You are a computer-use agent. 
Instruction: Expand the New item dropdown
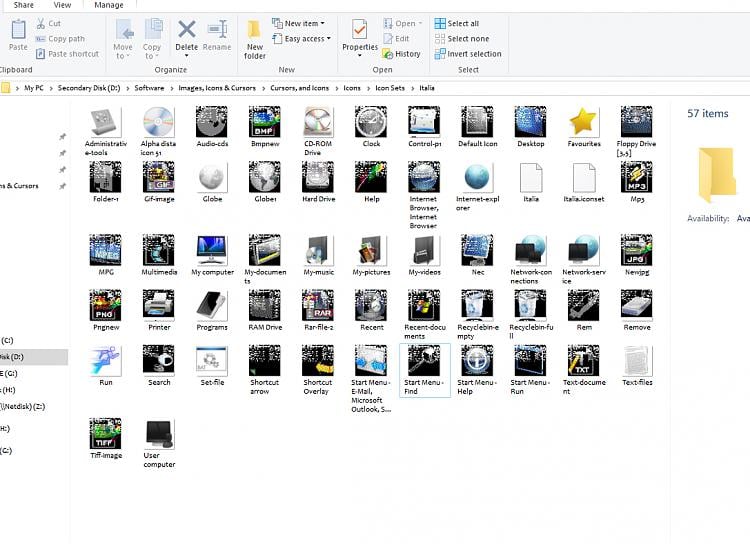pos(298,23)
